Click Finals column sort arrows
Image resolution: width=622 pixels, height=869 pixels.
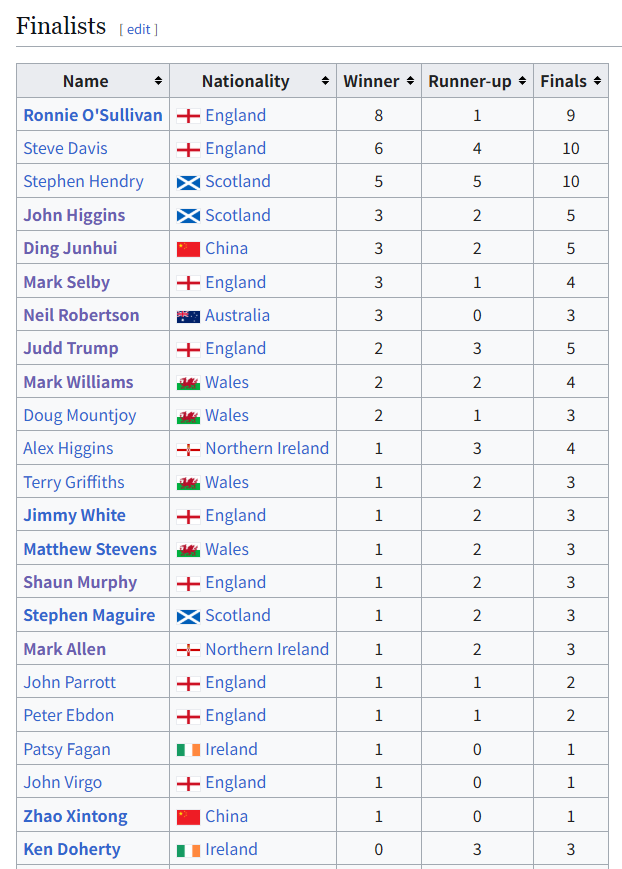click(598, 81)
